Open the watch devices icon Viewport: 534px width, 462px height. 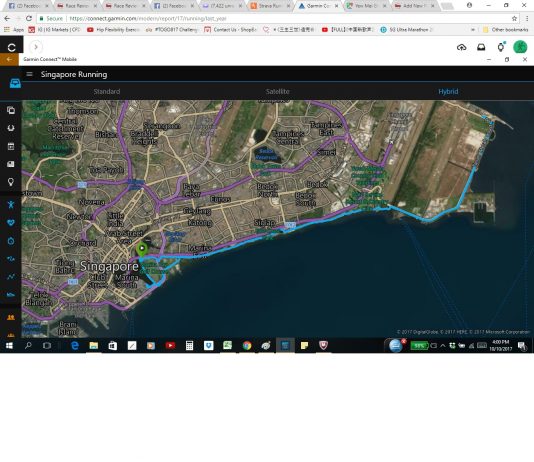pos(501,47)
